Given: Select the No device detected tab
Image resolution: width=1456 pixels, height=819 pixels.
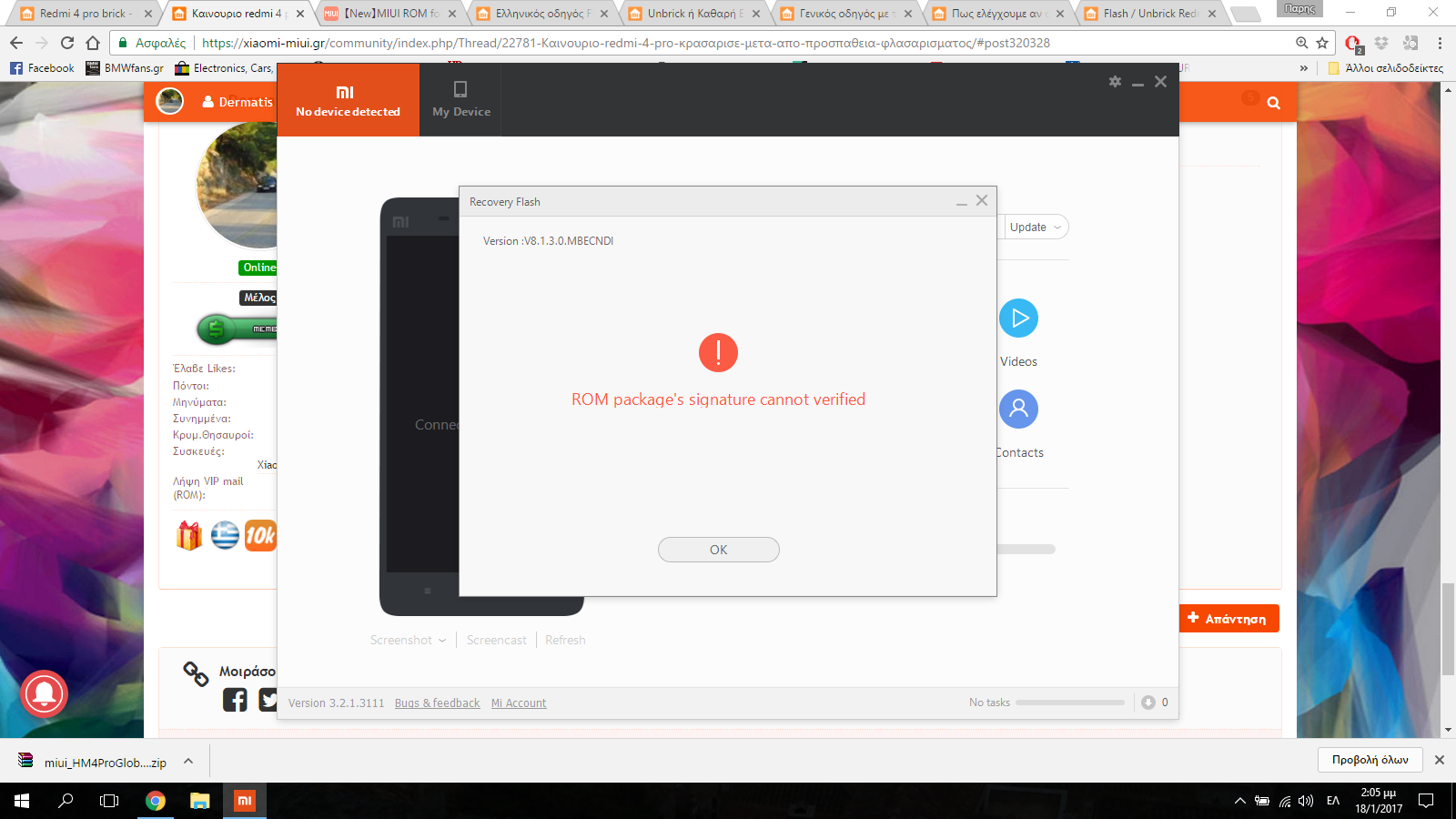Looking at the screenshot, I should tap(348, 100).
